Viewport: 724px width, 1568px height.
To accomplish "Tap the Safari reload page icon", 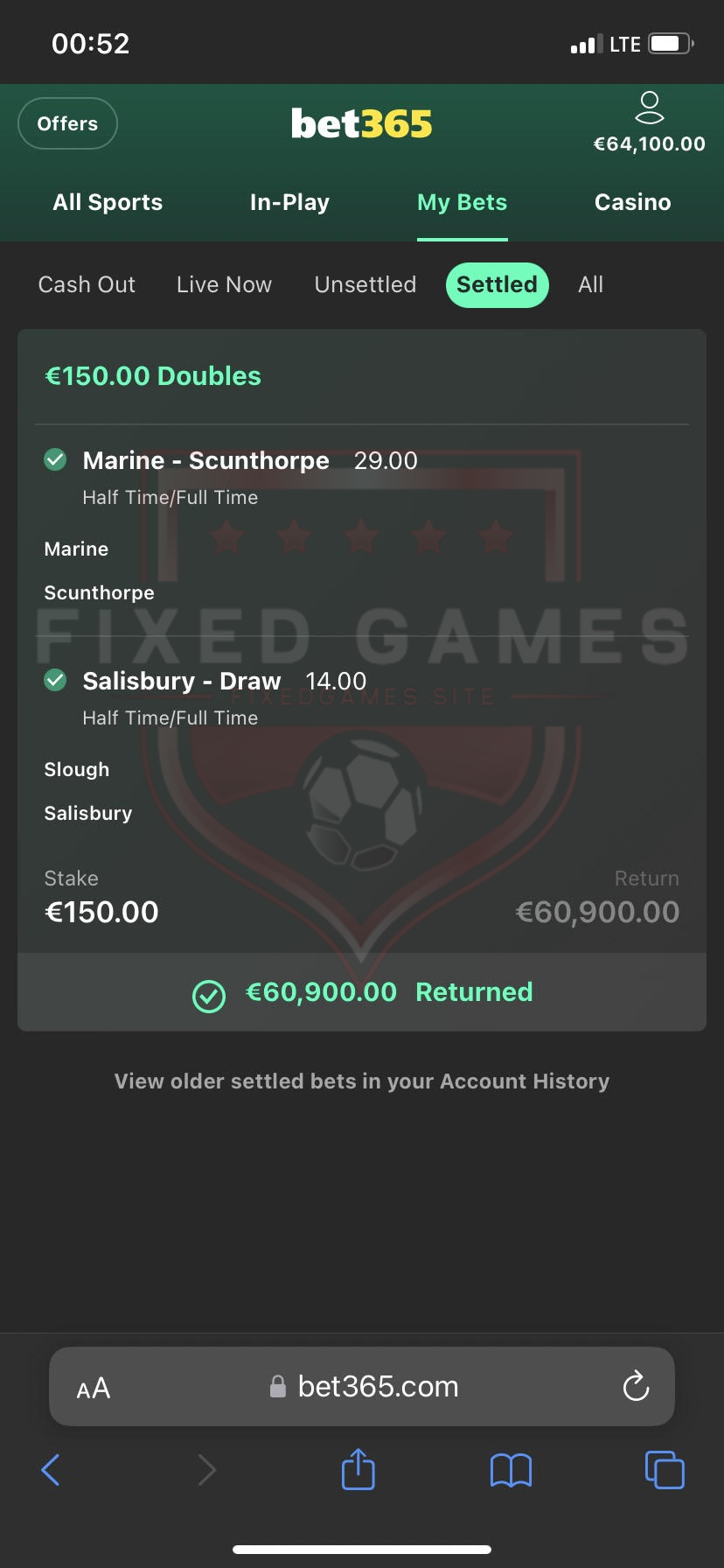I will pos(636,1386).
